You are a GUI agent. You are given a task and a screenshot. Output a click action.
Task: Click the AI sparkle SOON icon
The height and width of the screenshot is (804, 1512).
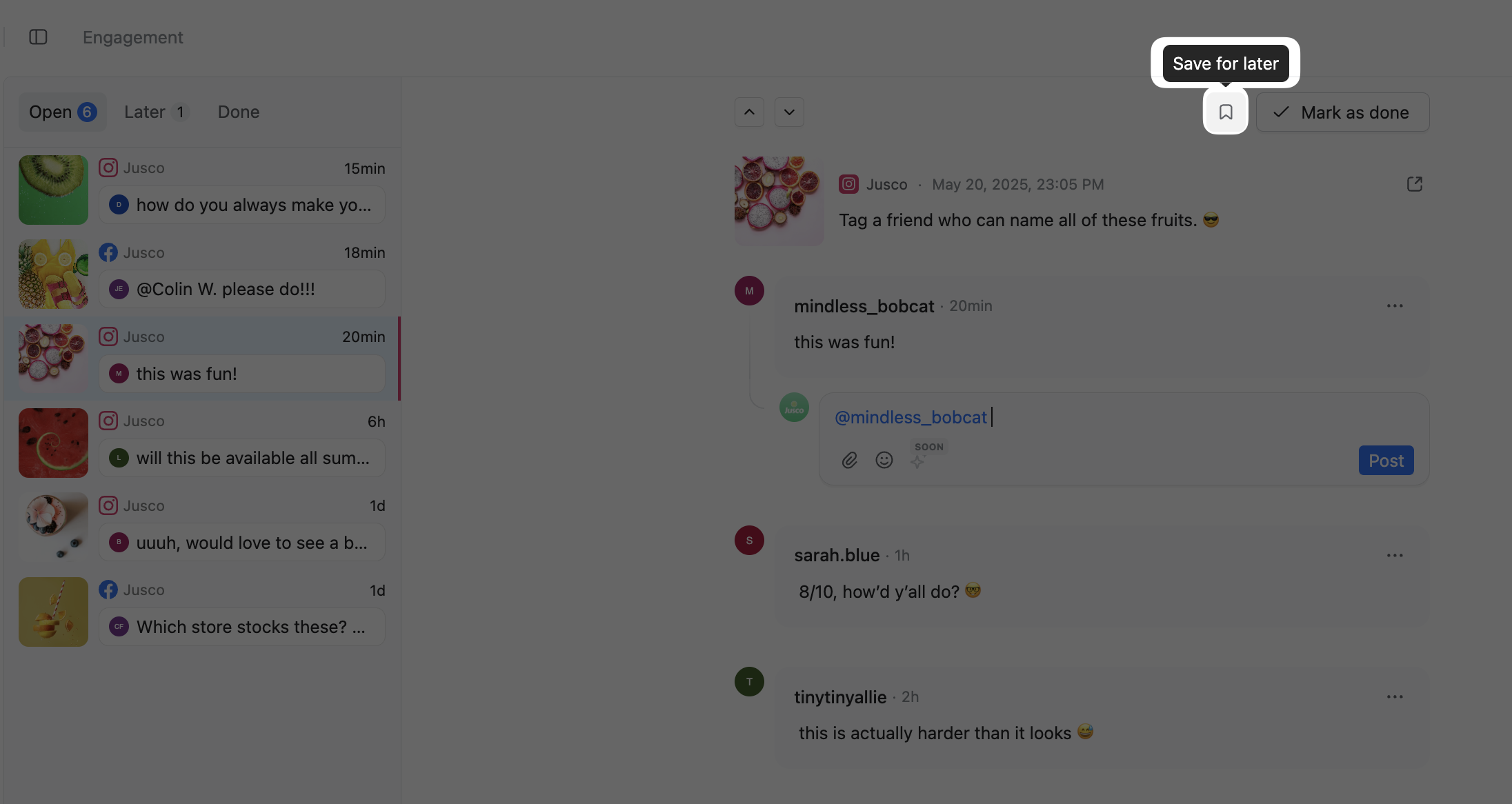coord(917,461)
